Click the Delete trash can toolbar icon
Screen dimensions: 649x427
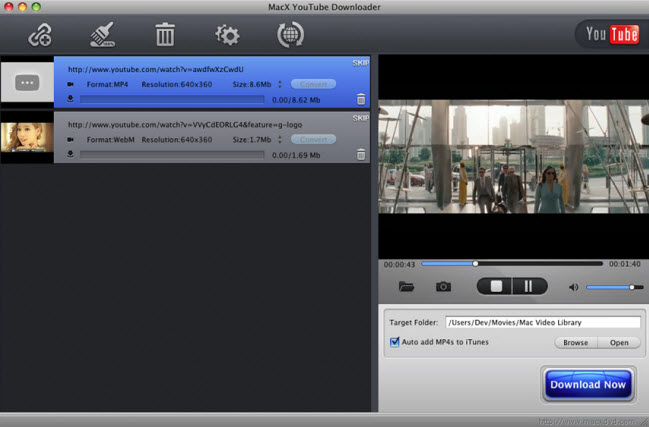coord(165,34)
